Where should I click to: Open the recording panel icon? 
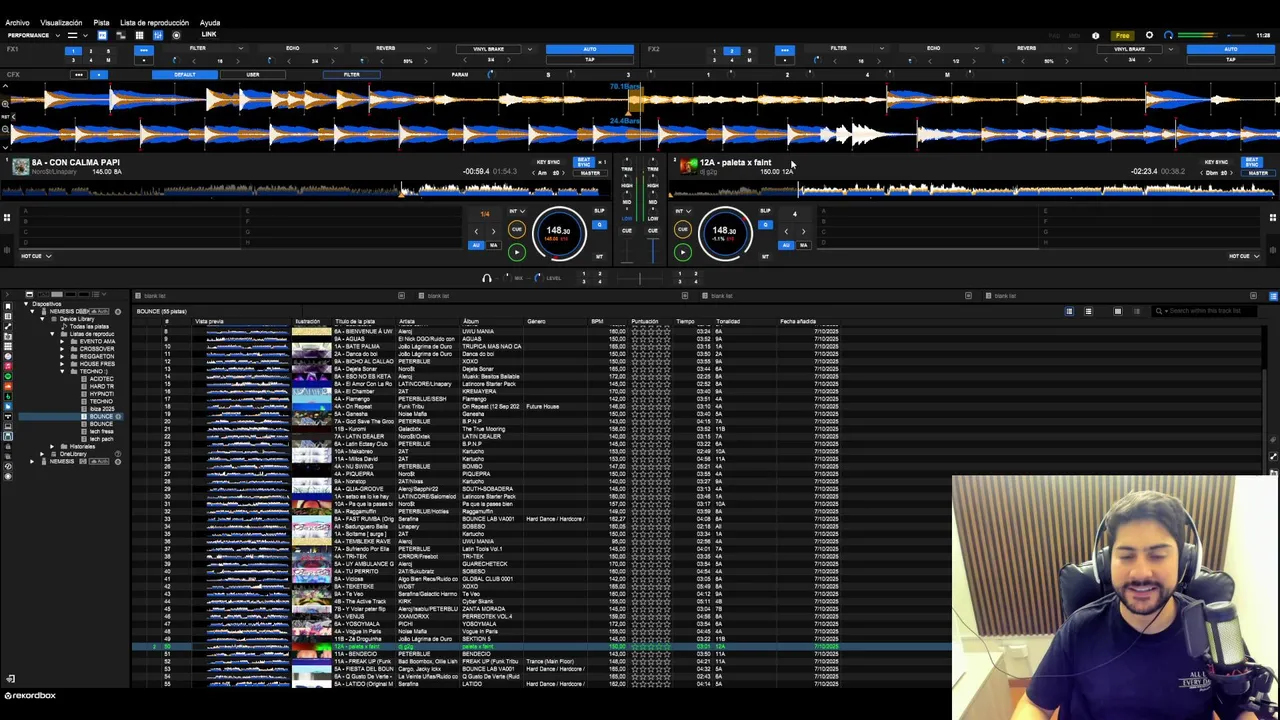[x=176, y=35]
